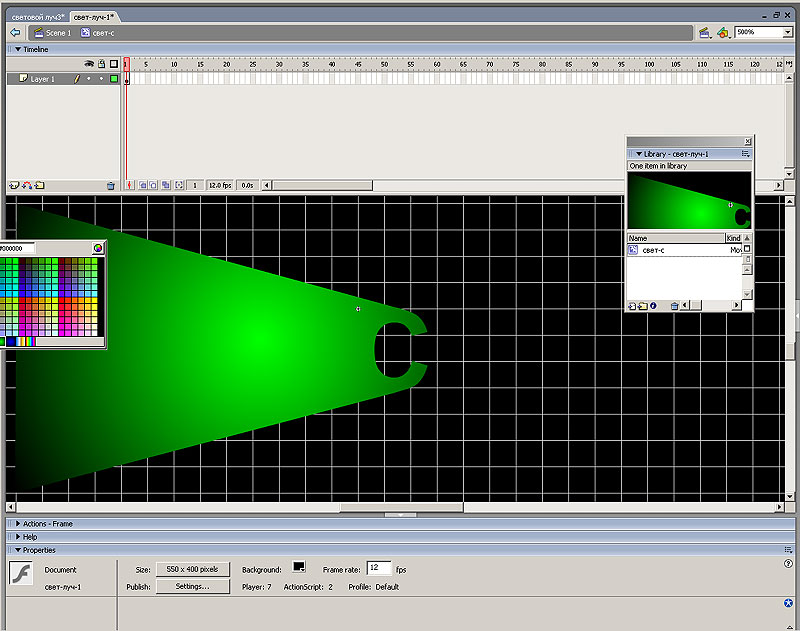
Task: Toggle outline view square for Layer 1
Action: (114, 78)
